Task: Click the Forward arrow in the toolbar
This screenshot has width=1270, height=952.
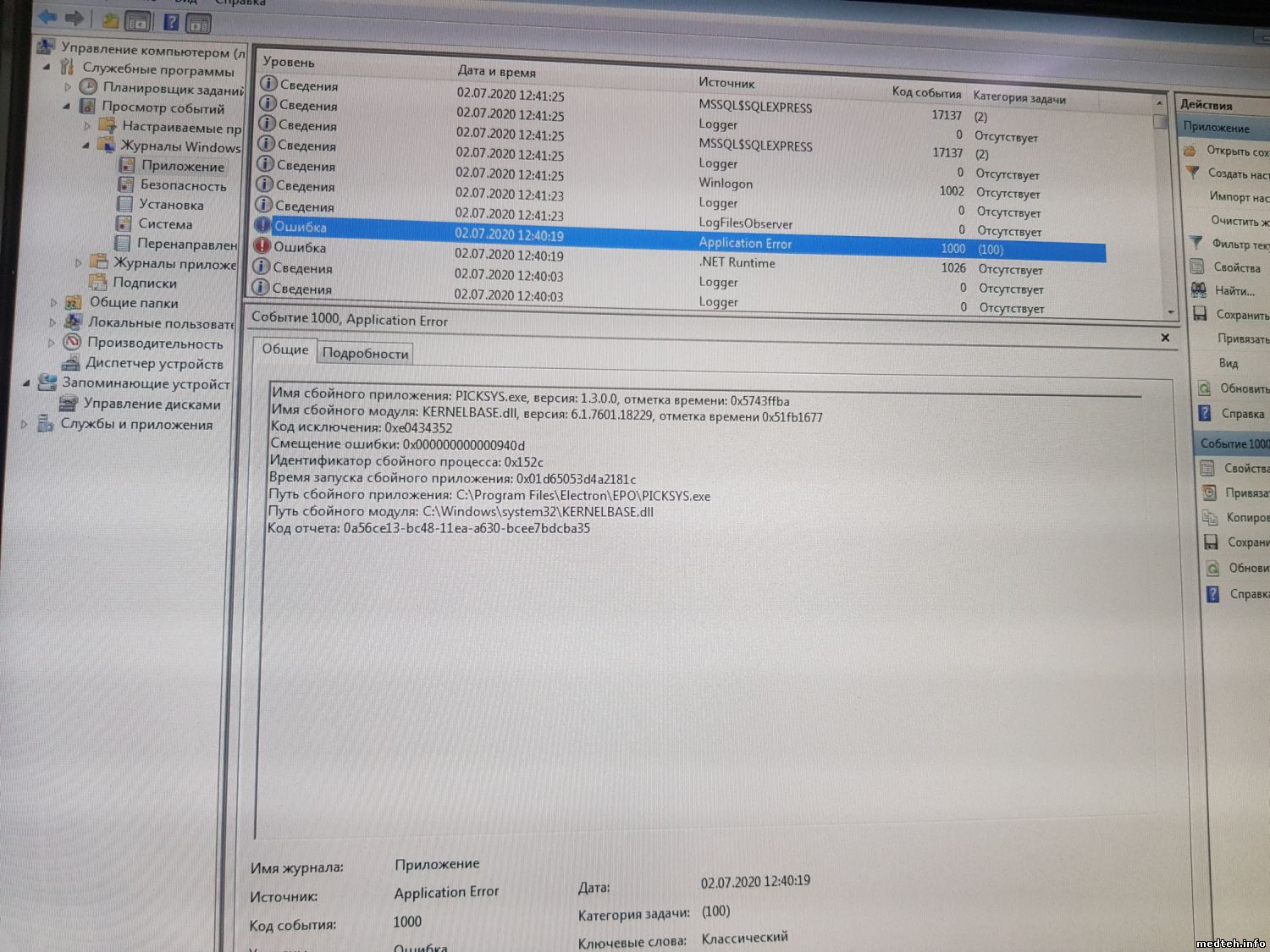Action: click(74, 18)
